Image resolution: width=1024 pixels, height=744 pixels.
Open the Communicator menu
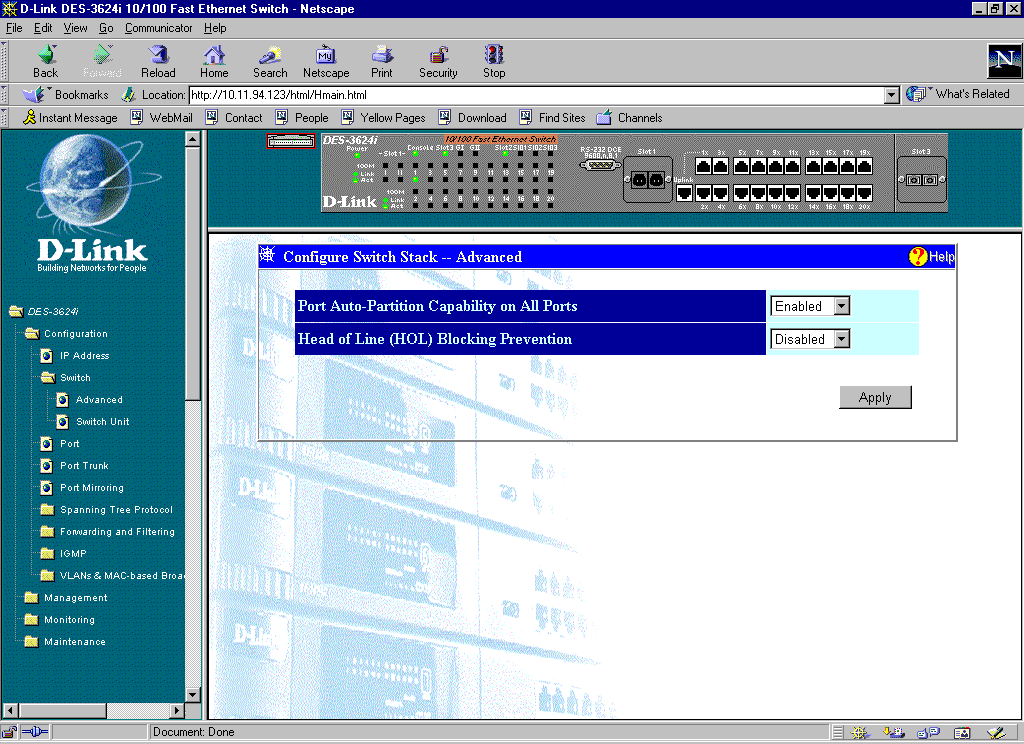158,28
